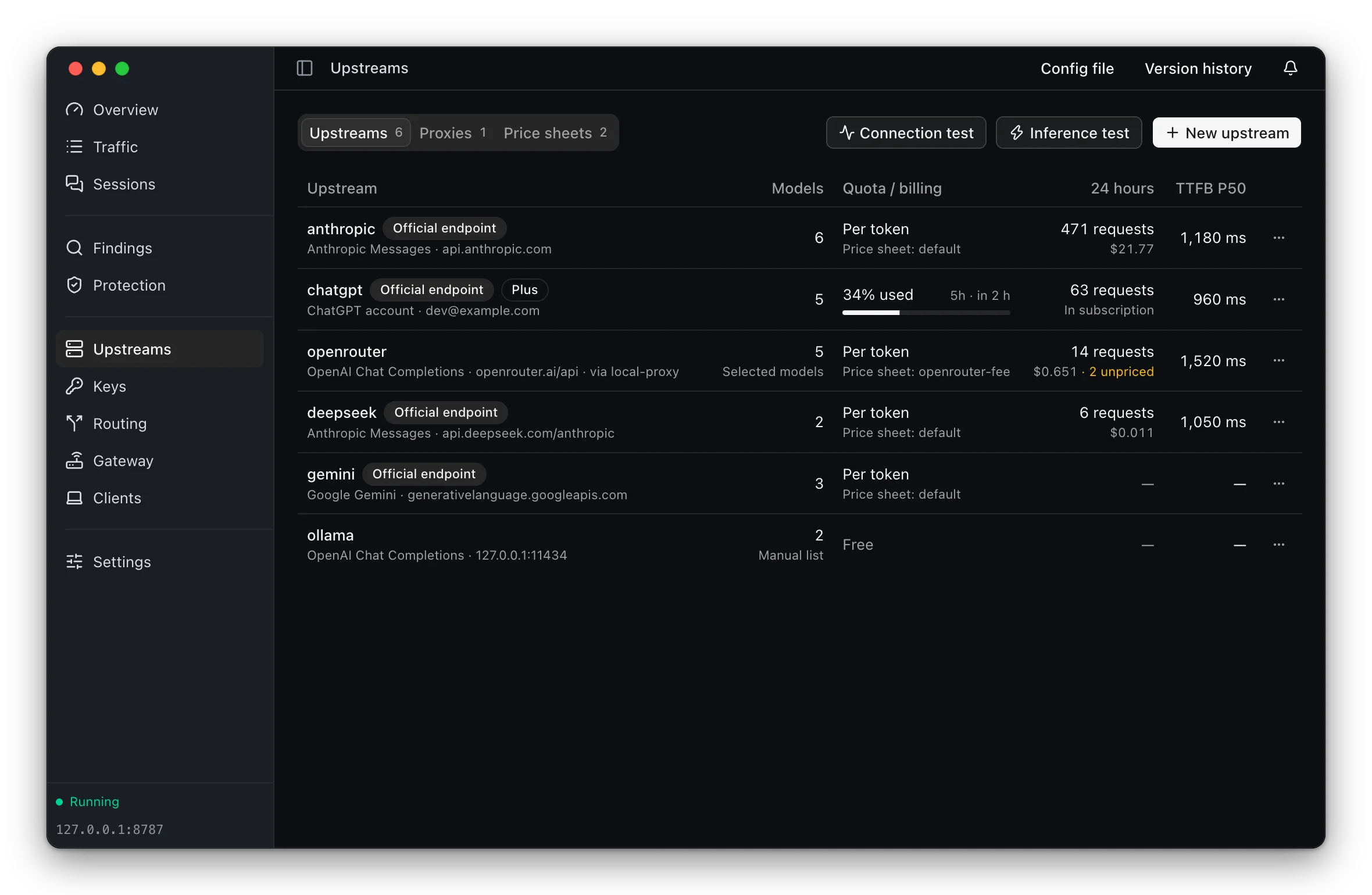
Task: Click the Findings search icon
Action: tap(74, 248)
